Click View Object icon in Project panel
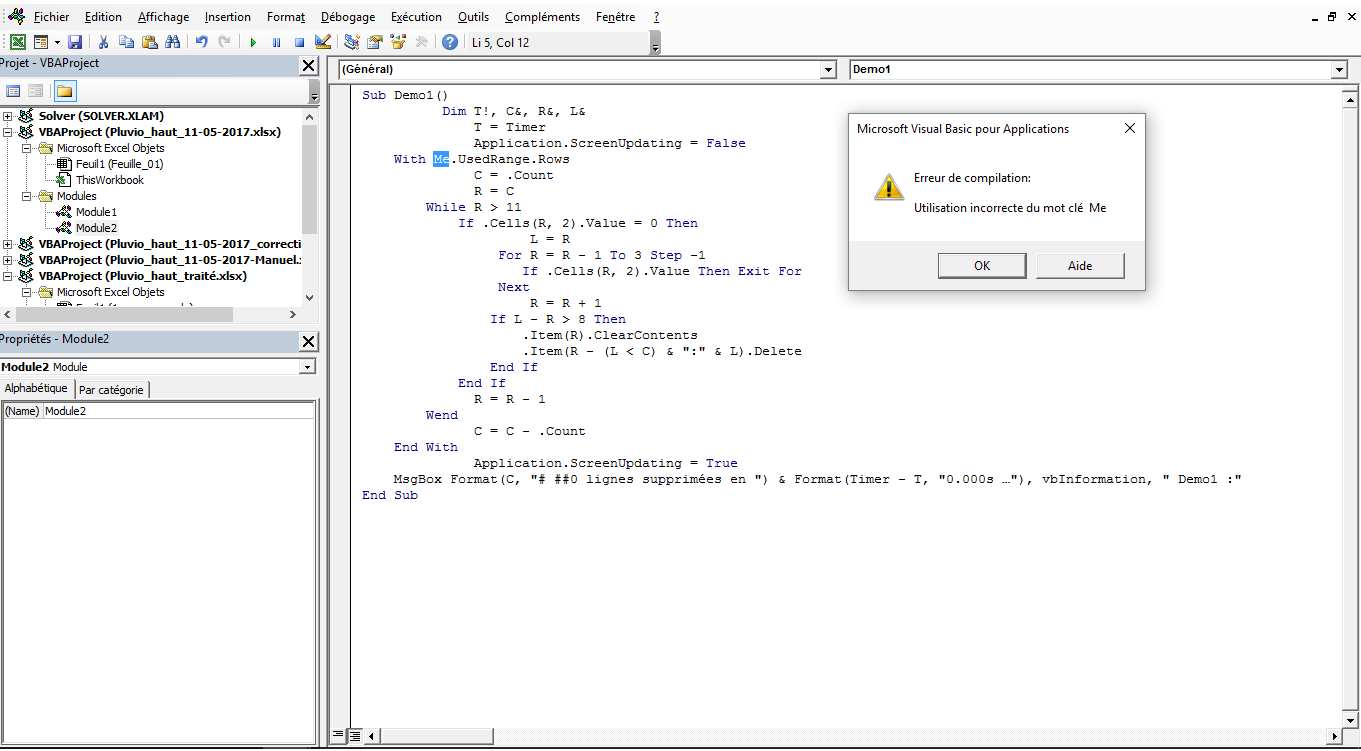 coord(36,91)
